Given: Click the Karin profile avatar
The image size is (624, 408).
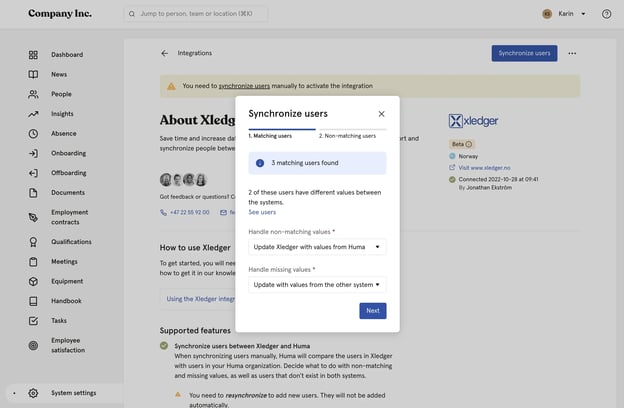Looking at the screenshot, I should pos(547,14).
